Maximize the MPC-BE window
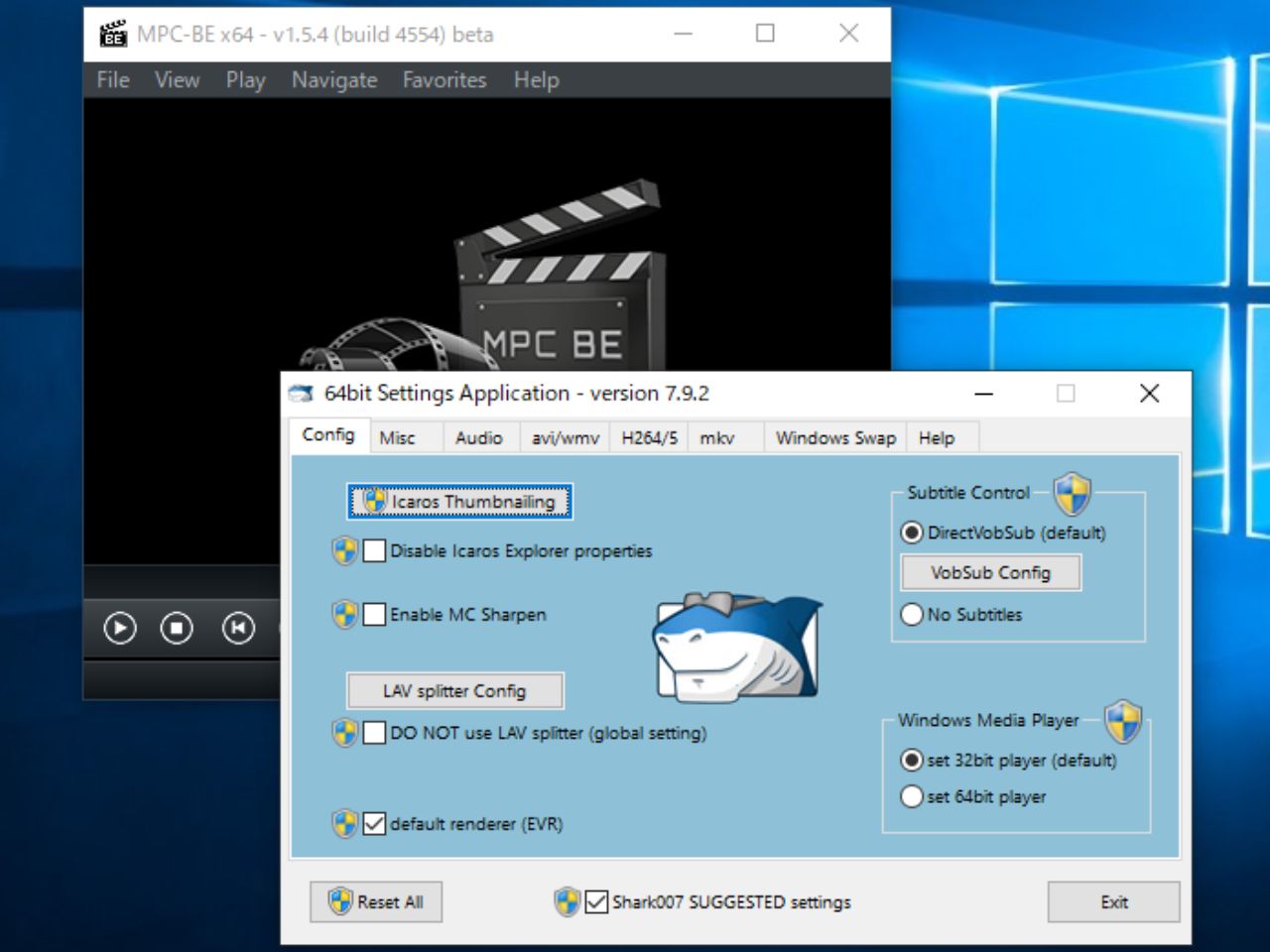The height and width of the screenshot is (952, 1270). tap(765, 34)
